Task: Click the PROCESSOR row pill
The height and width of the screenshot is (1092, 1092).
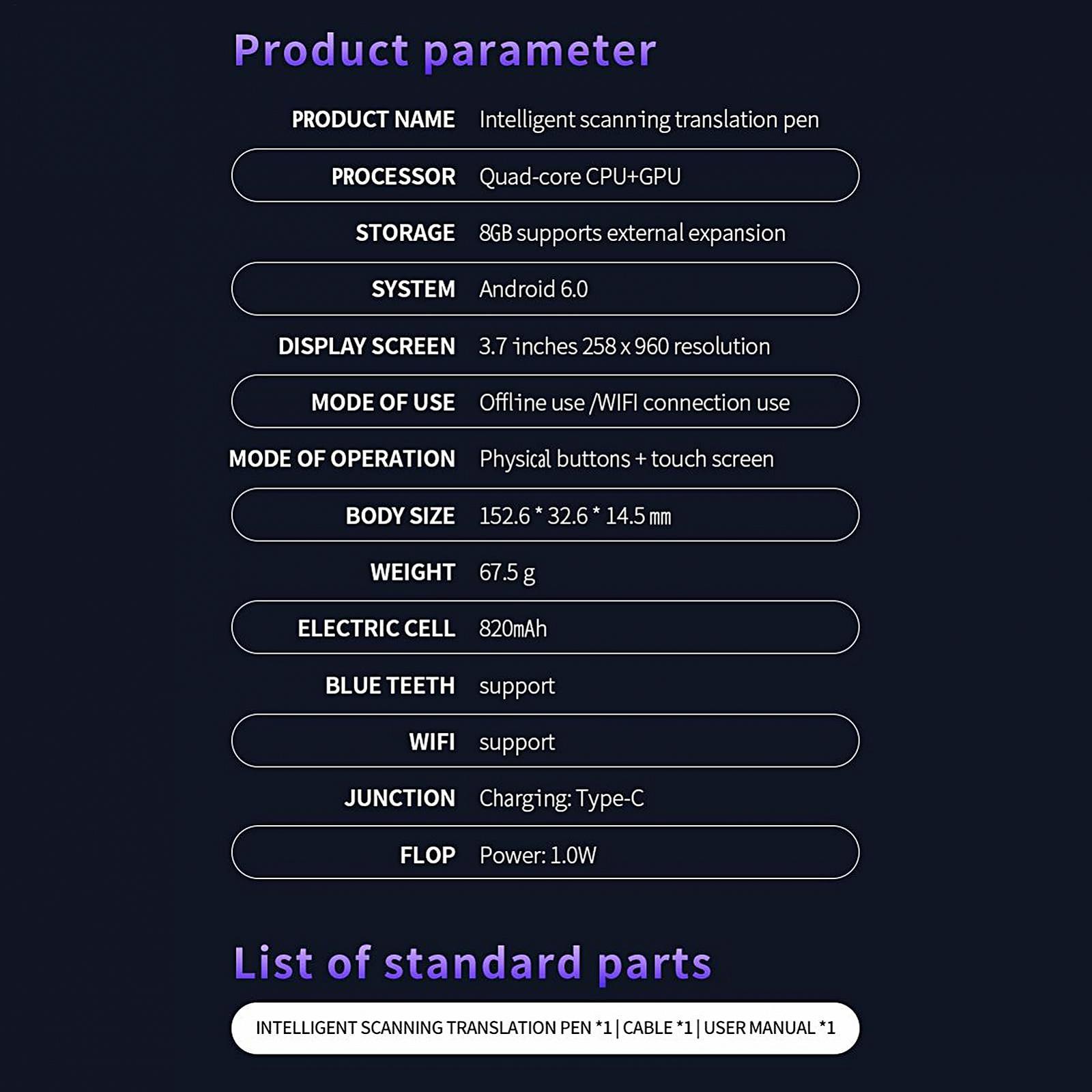Action: (545, 176)
